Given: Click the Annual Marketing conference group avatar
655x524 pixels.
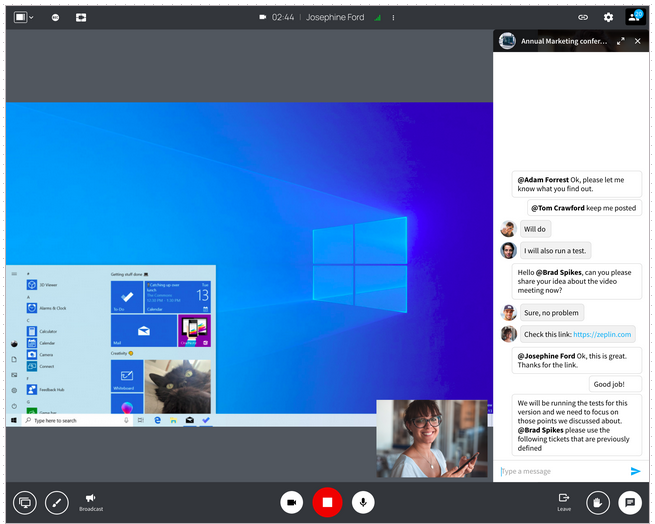Looking at the screenshot, I should 507,41.
